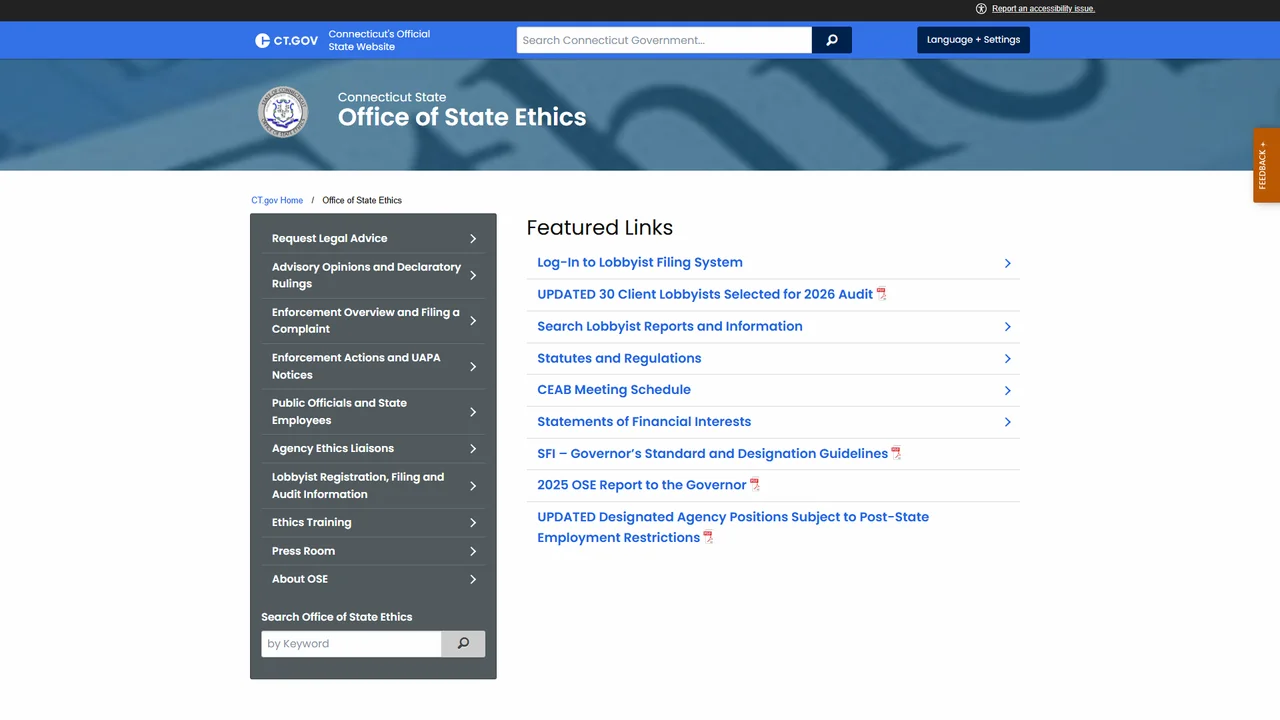Viewport: 1280px width, 720px height.
Task: Expand Press Room chevron
Action: 473,551
